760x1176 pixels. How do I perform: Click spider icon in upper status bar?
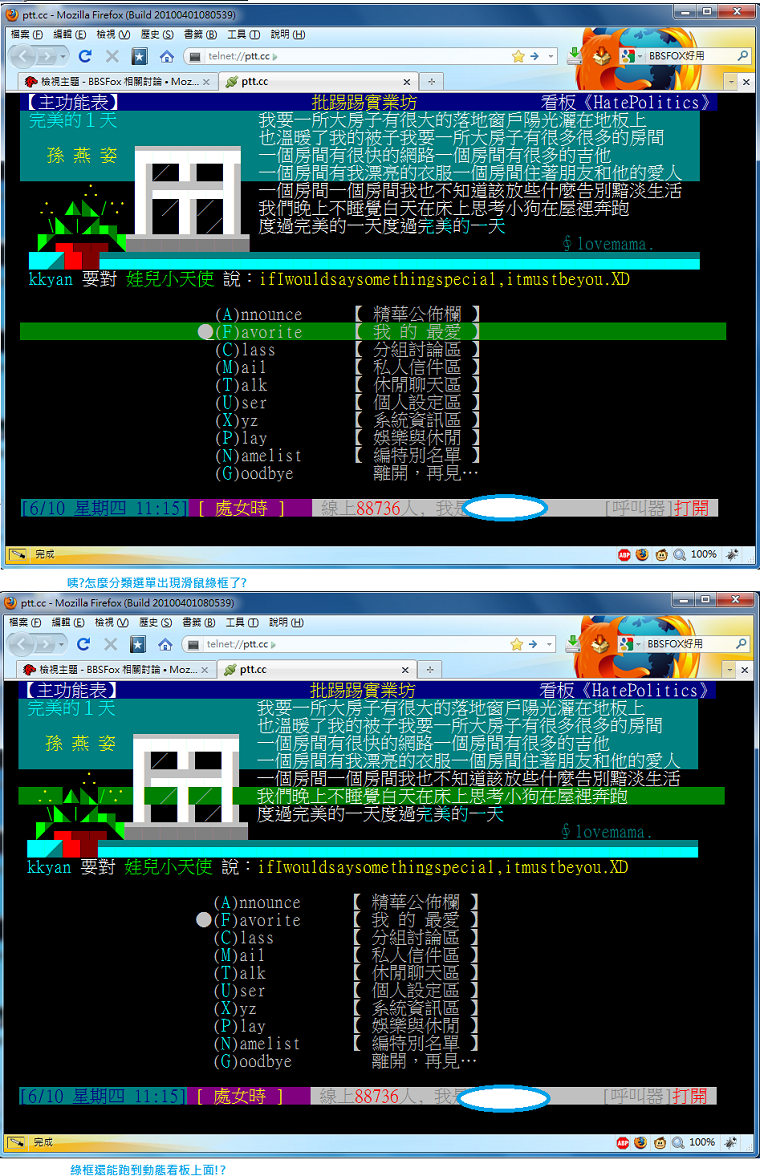(732, 554)
